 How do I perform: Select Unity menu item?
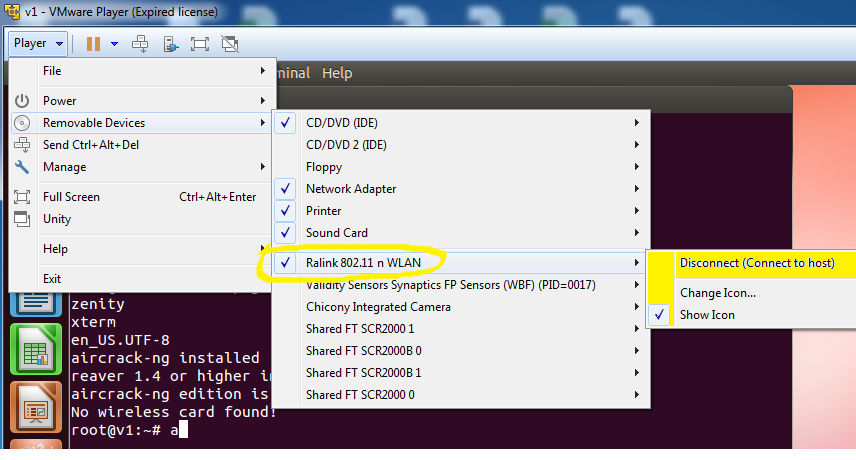click(x=142, y=219)
